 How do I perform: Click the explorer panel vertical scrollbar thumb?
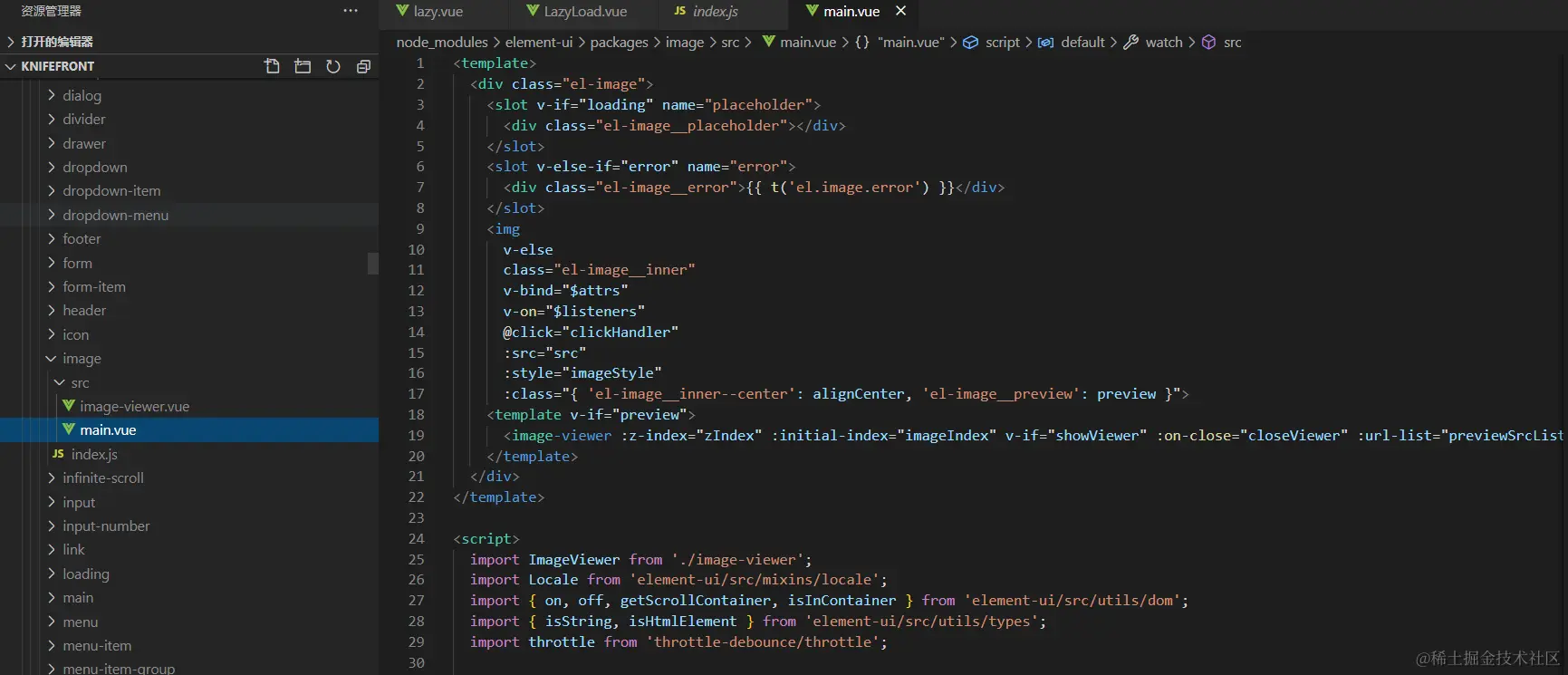pos(373,263)
